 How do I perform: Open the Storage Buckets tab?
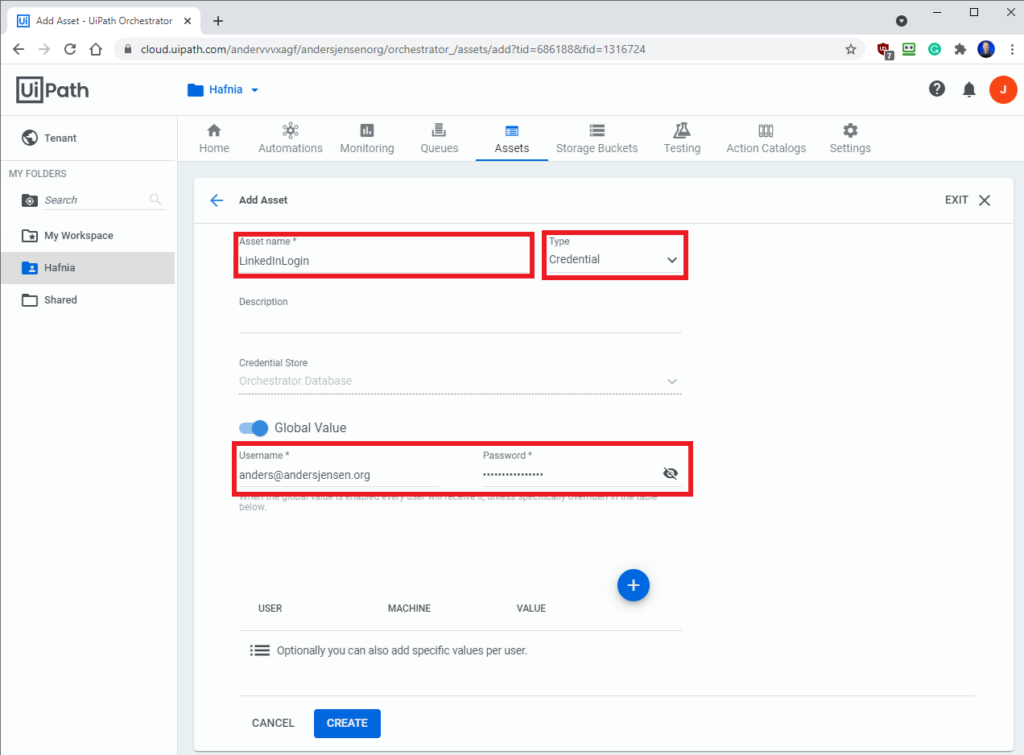[597, 138]
